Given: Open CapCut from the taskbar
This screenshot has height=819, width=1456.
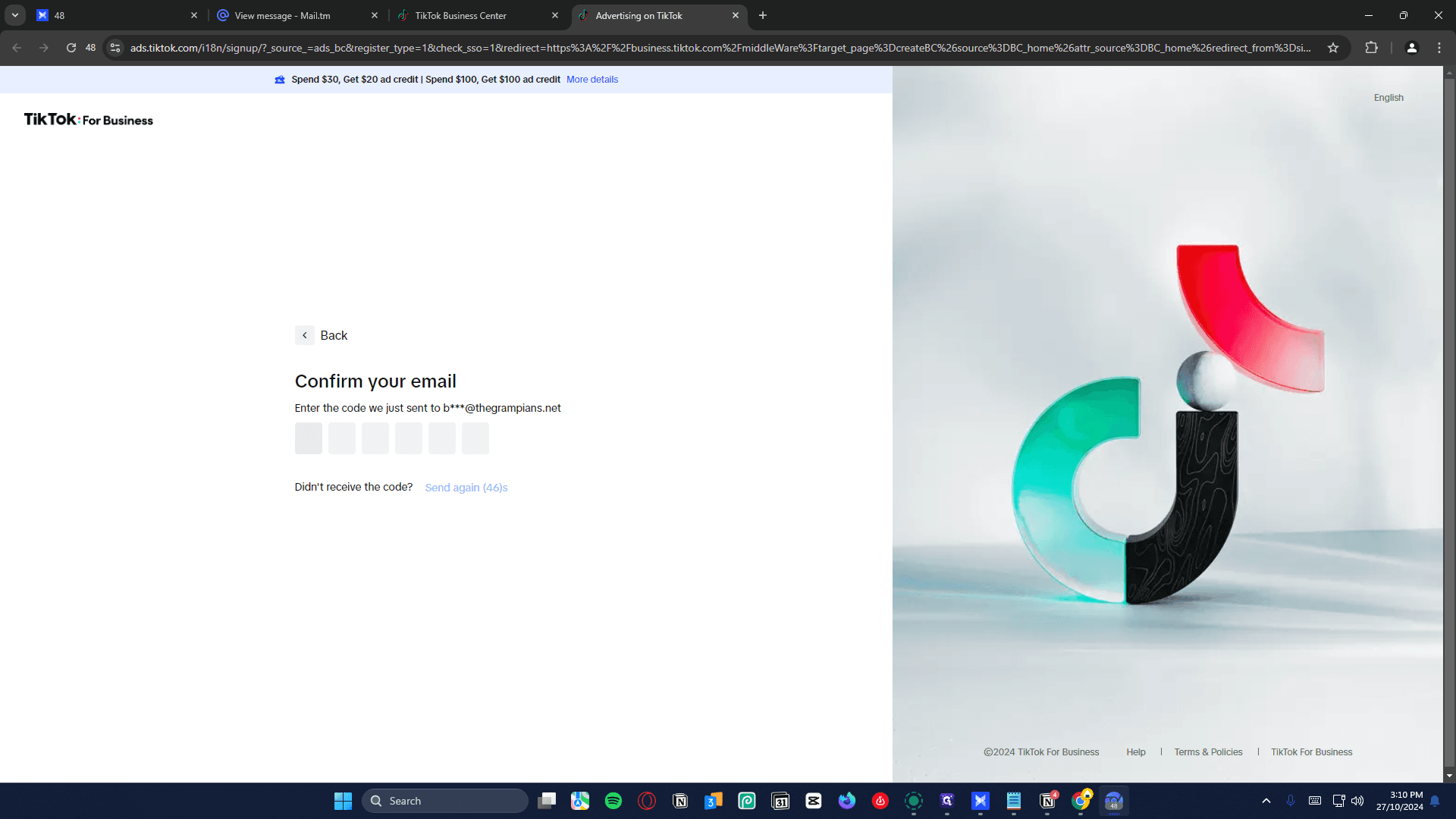Looking at the screenshot, I should (814, 801).
